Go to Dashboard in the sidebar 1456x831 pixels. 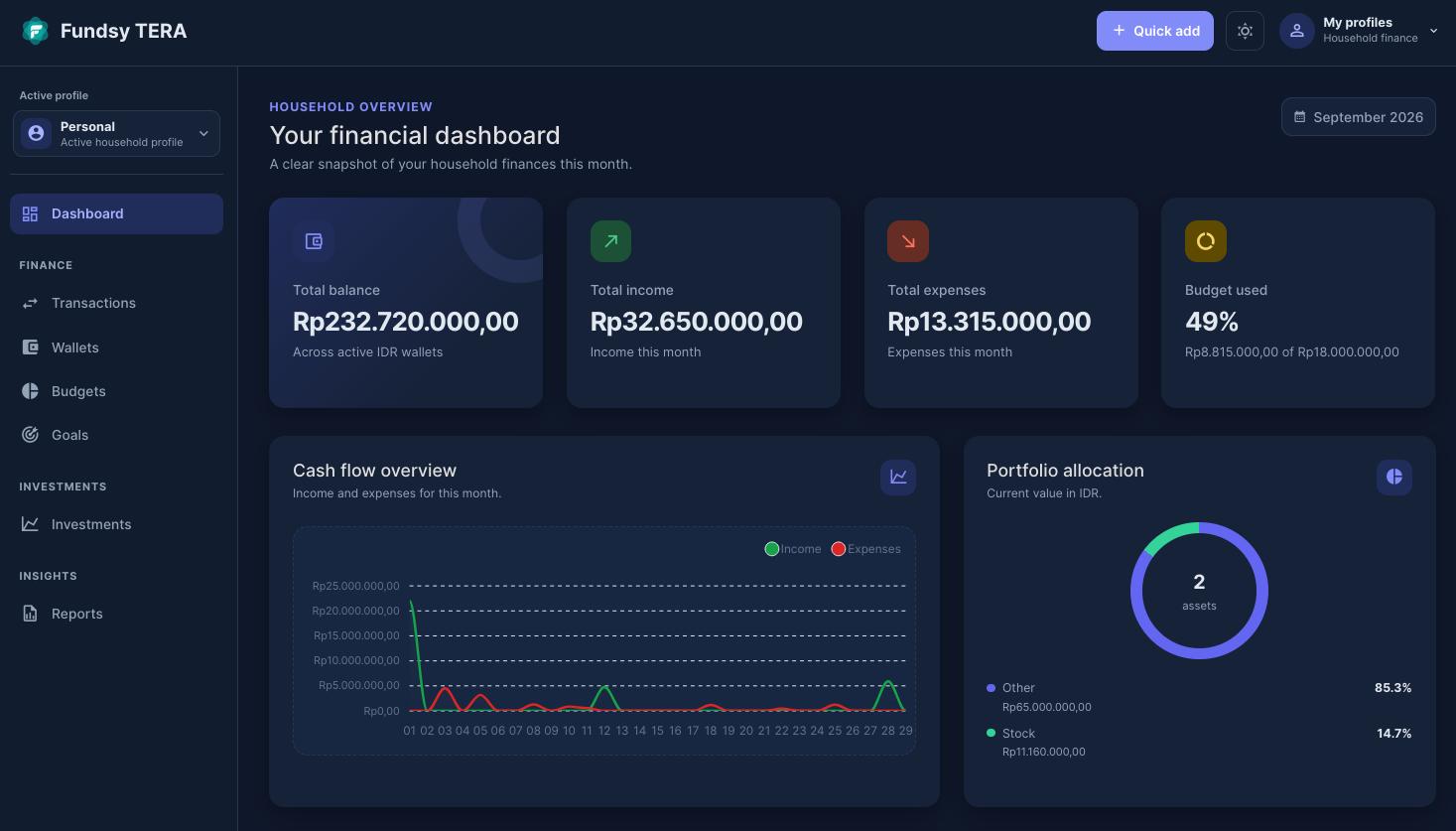tap(116, 213)
